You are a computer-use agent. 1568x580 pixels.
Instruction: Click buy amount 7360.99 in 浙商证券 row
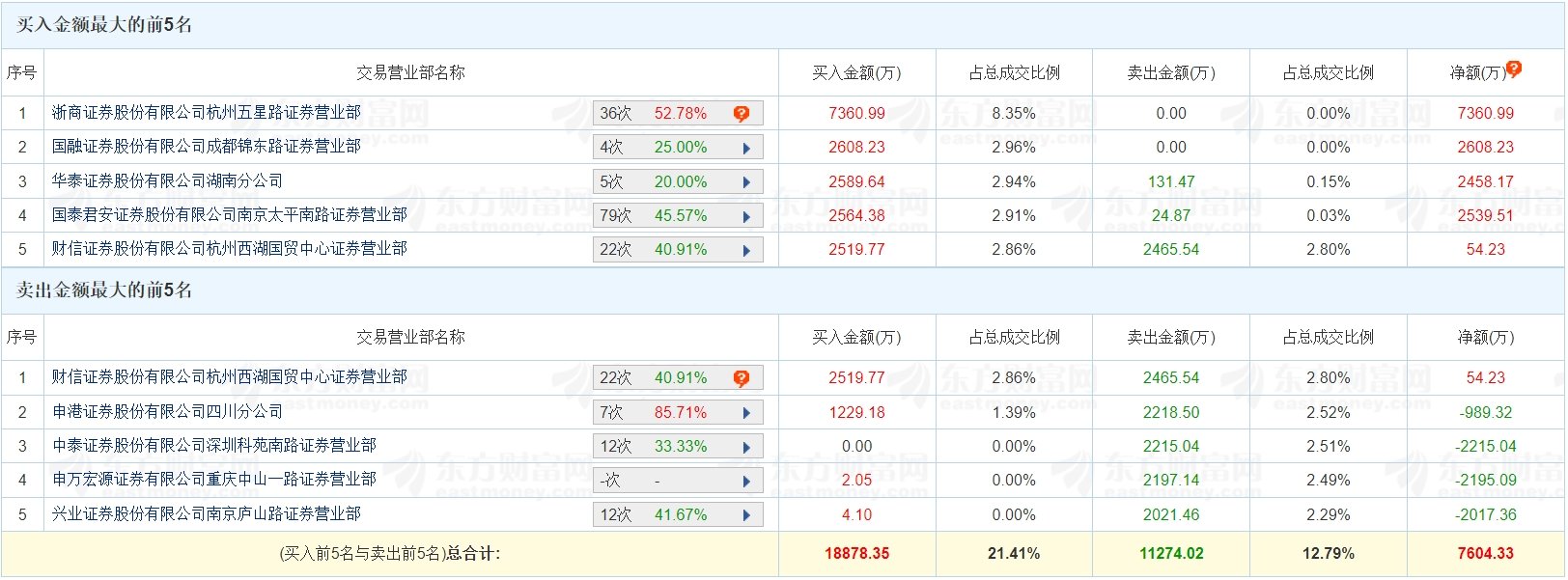(x=856, y=114)
